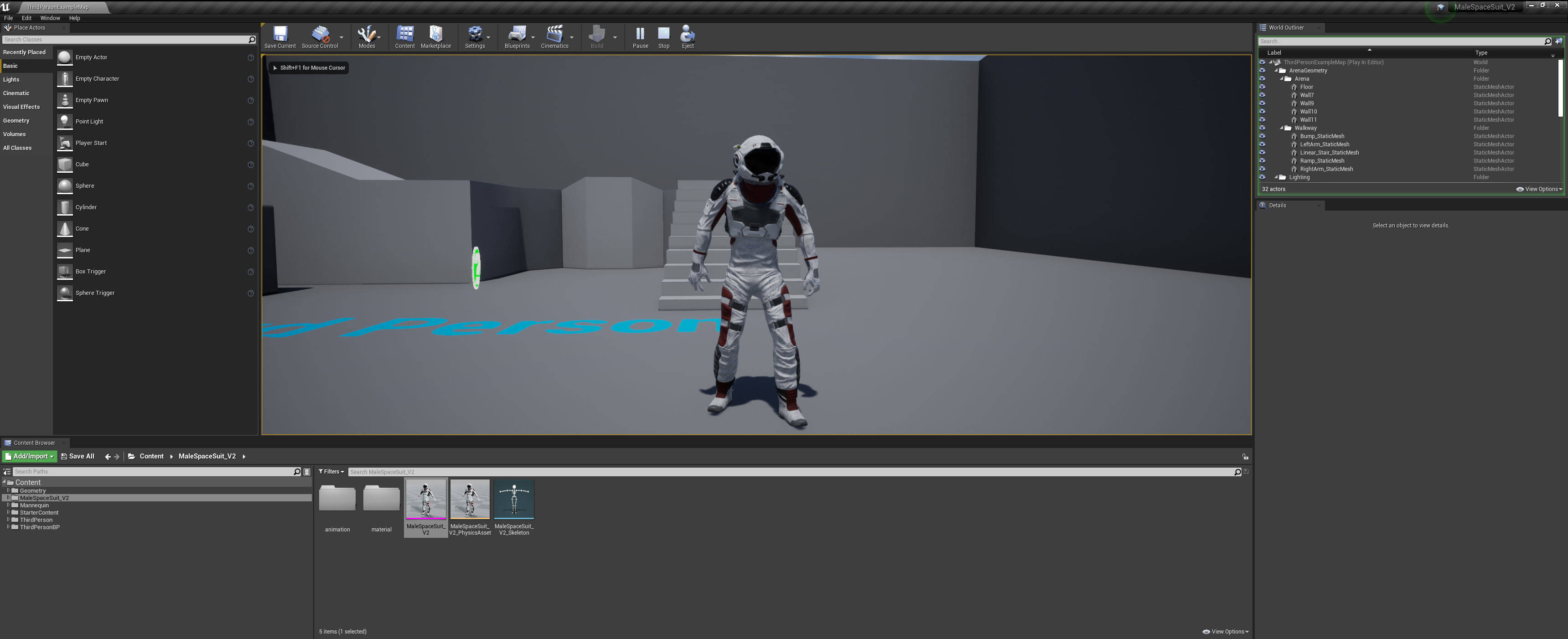Switch to Lights category
Screen dimensions: 1568x639
26,80
